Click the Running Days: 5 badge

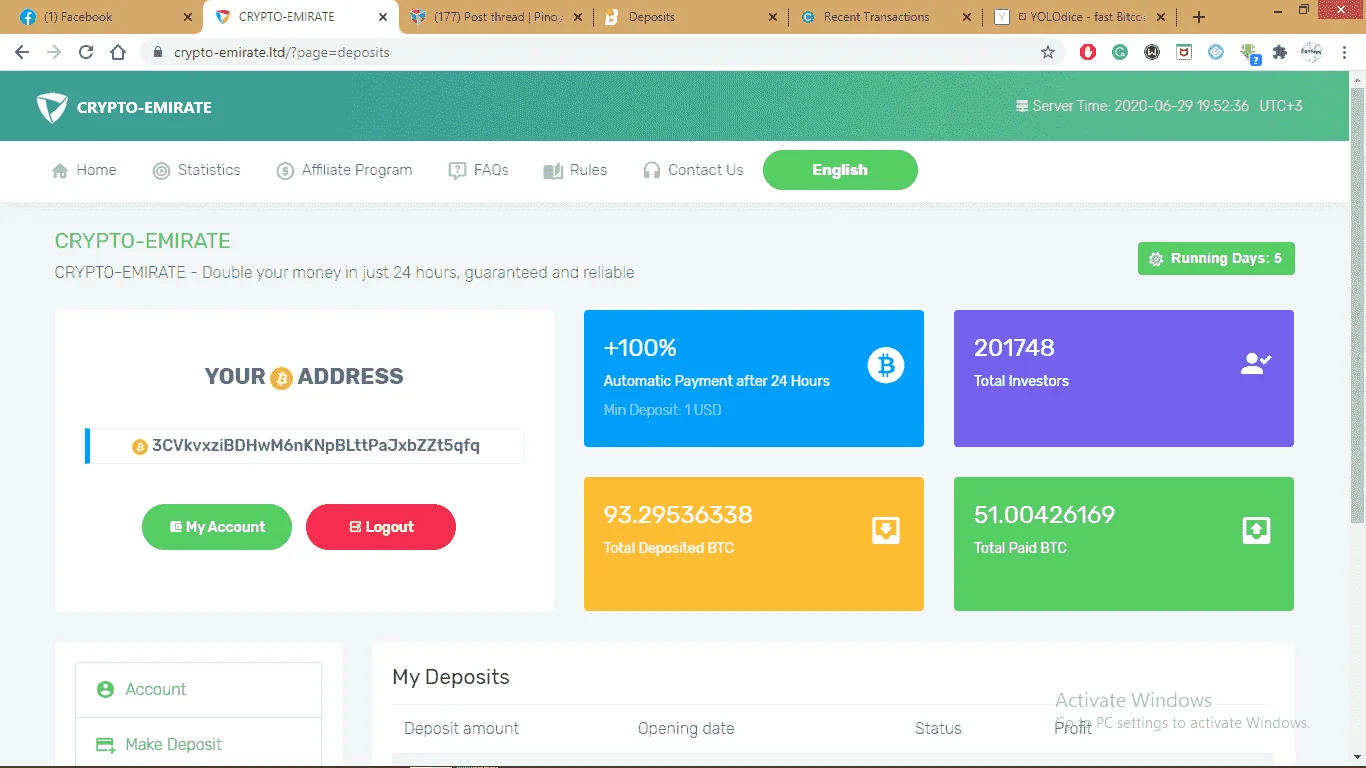[1216, 259]
